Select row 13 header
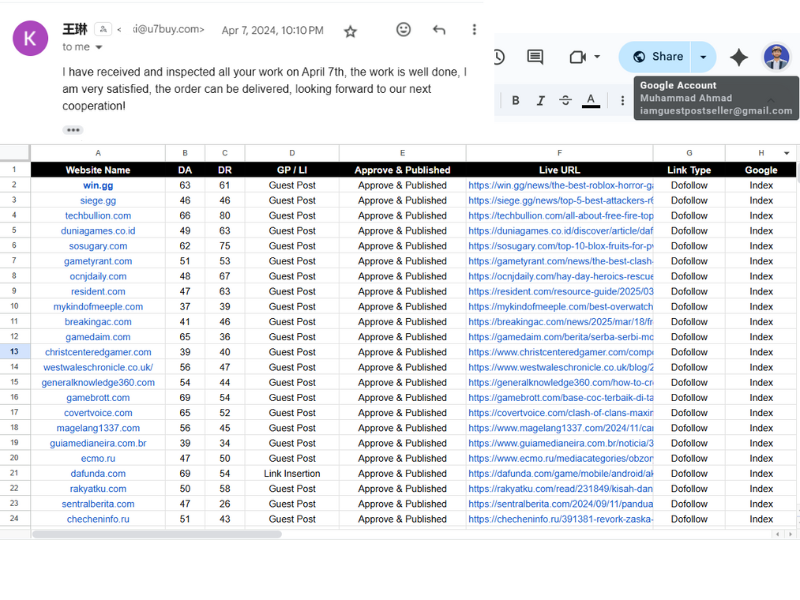The height and width of the screenshot is (600, 800). [x=14, y=352]
